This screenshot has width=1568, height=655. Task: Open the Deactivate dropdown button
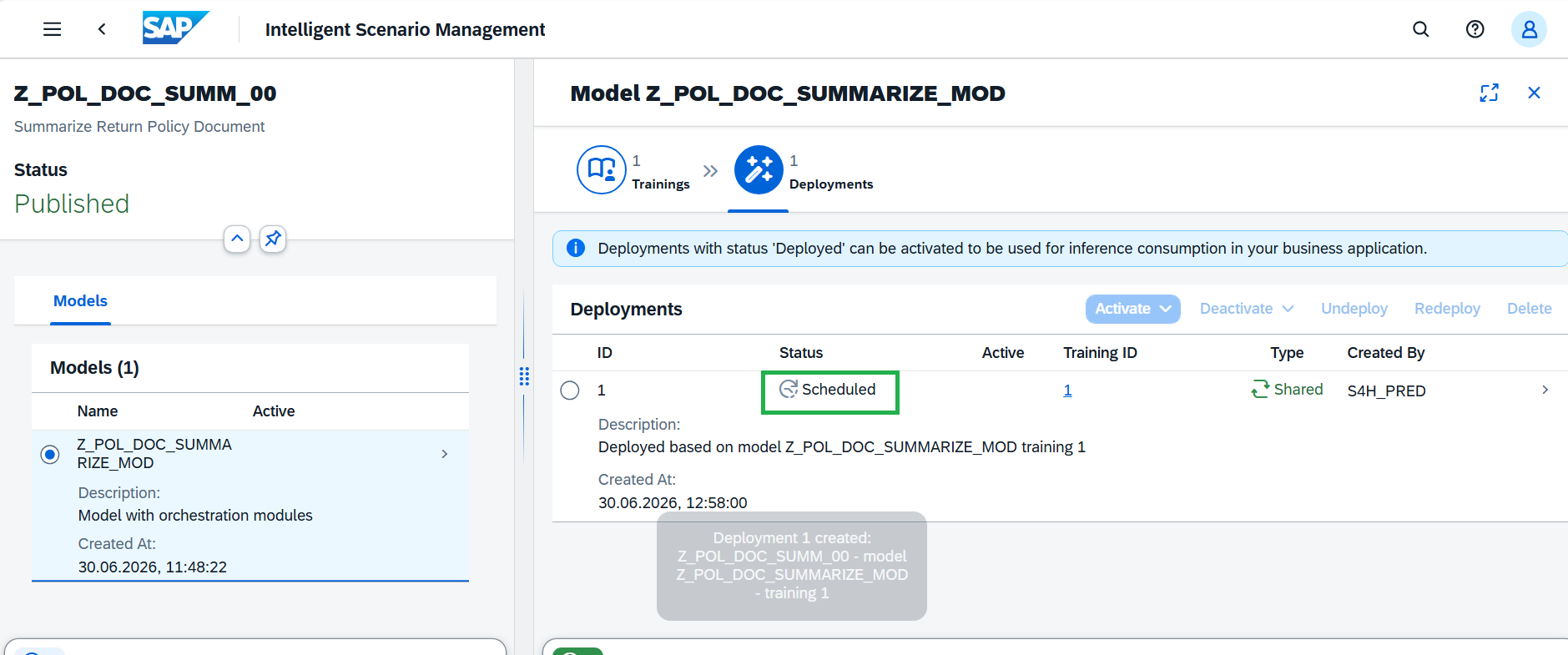pos(1247,309)
